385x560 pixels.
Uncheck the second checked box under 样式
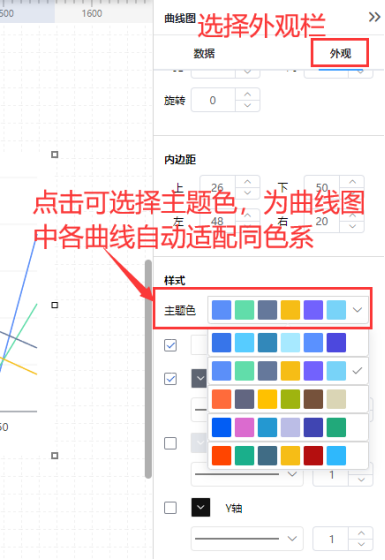(170, 379)
